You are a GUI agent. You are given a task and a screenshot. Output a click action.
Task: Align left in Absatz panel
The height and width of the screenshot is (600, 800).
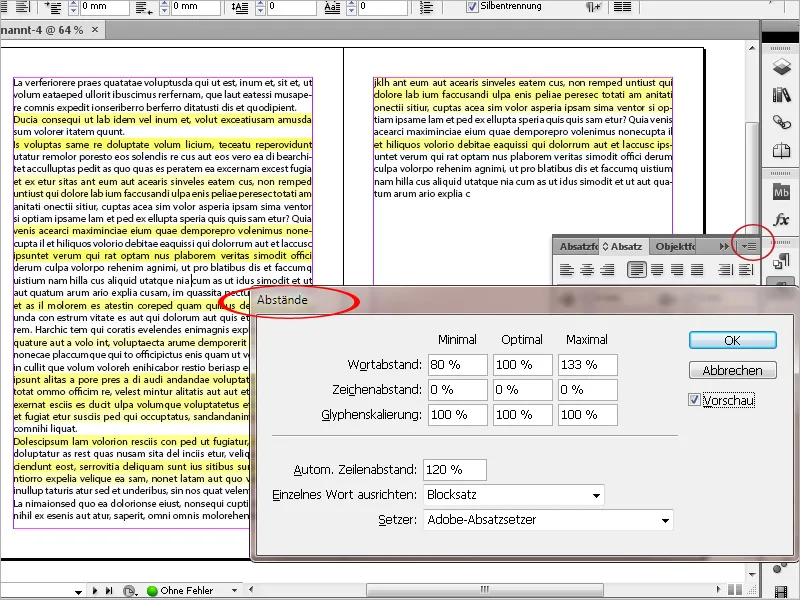coord(566,269)
